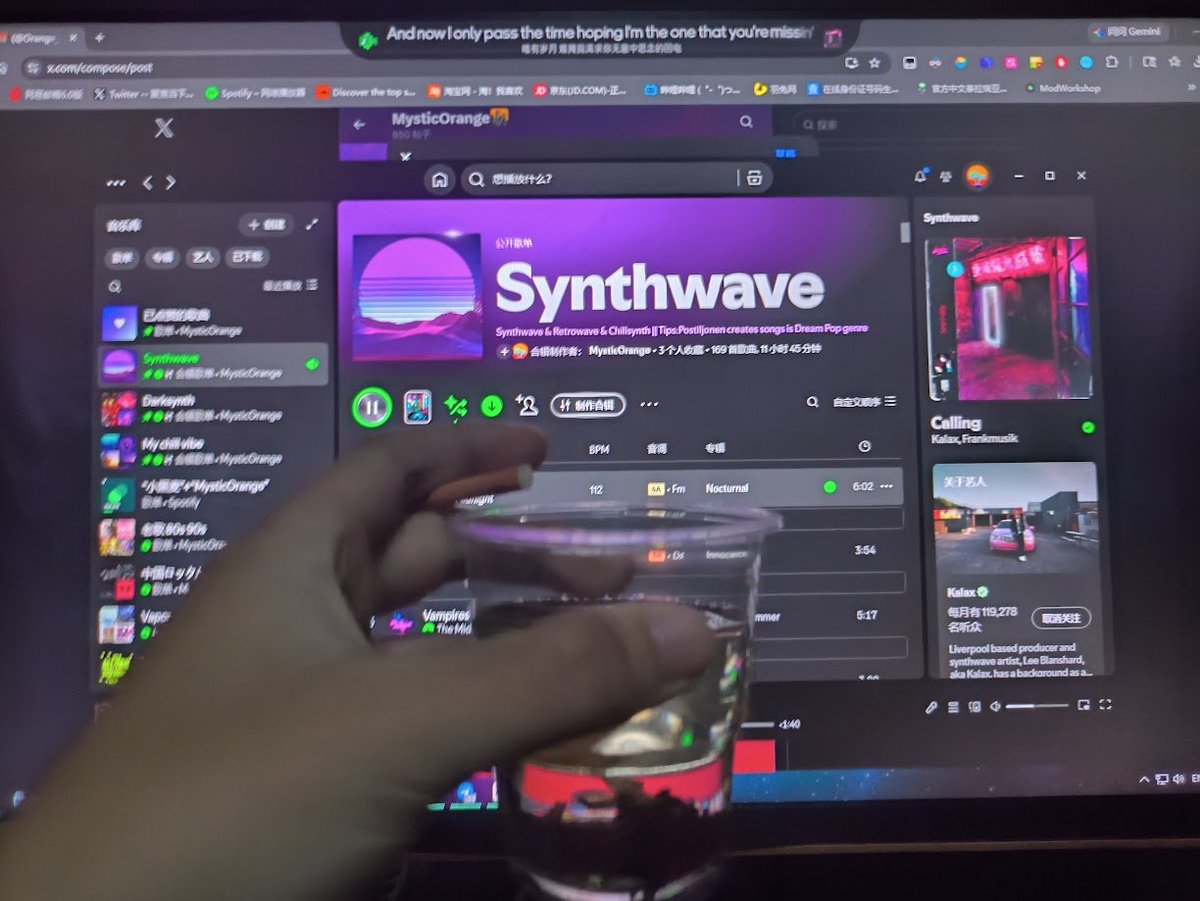Open Spotify home via the house icon

(439, 179)
